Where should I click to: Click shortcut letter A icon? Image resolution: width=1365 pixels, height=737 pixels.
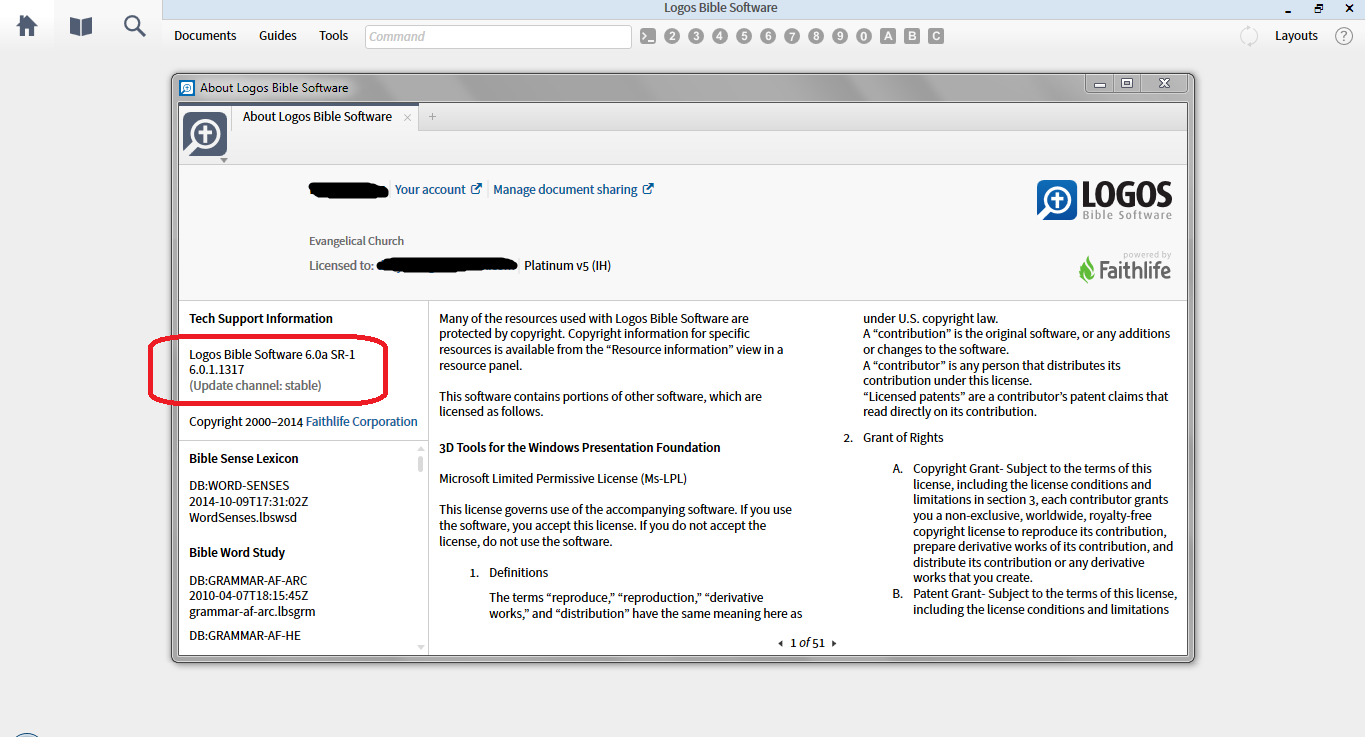pos(888,36)
